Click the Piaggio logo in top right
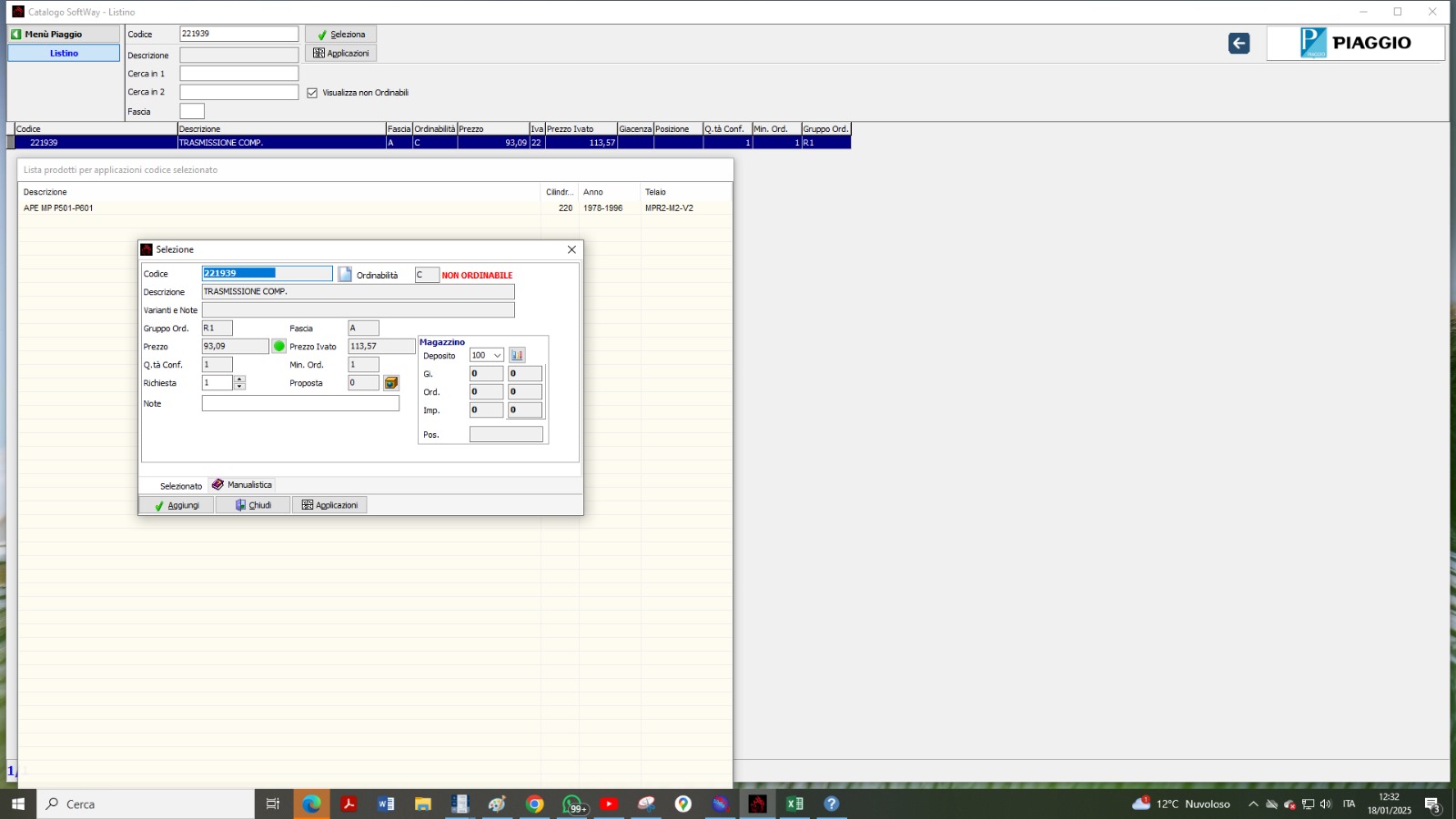The image size is (1456, 819). coord(1355,43)
